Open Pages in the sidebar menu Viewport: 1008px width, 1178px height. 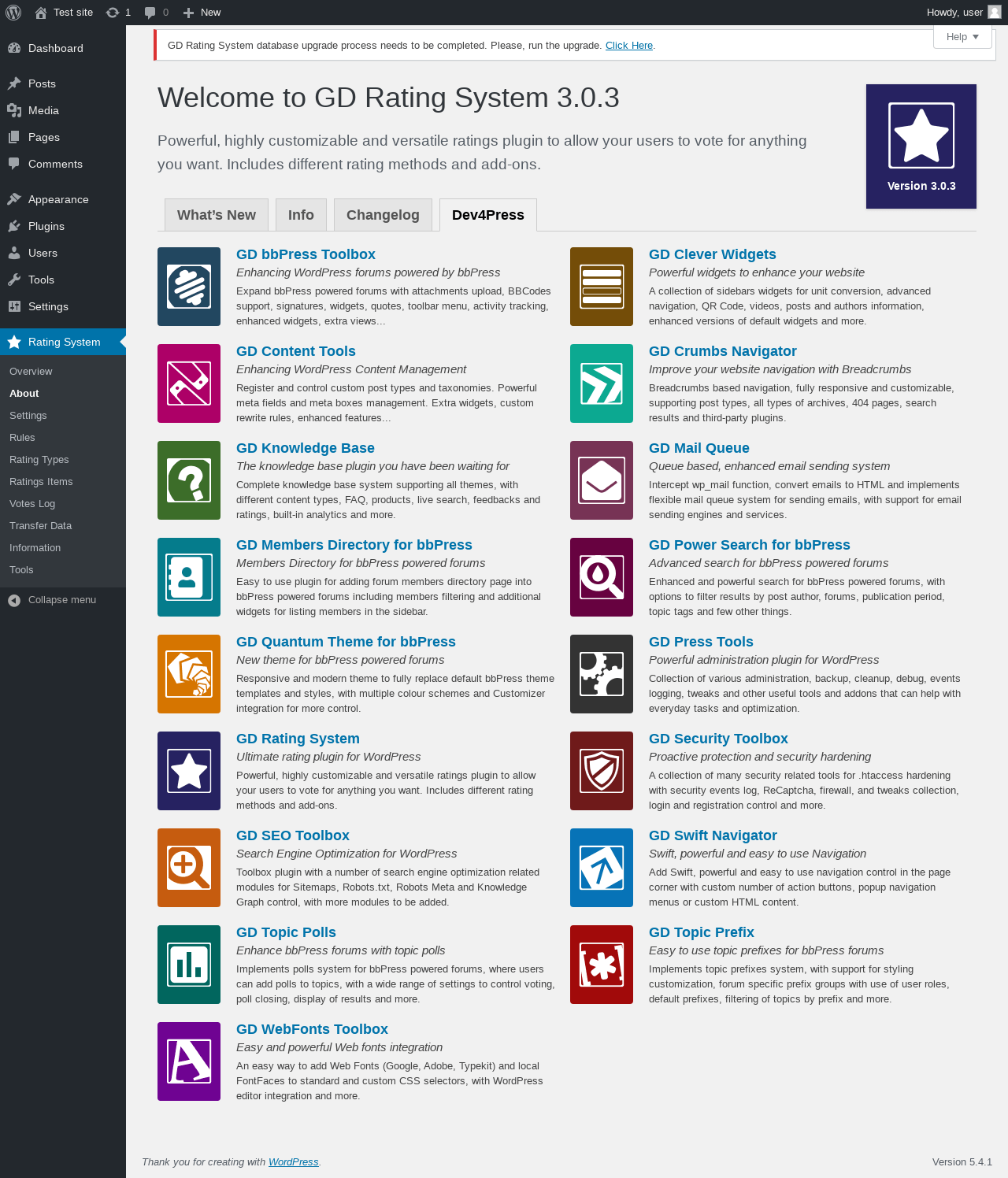(63, 137)
